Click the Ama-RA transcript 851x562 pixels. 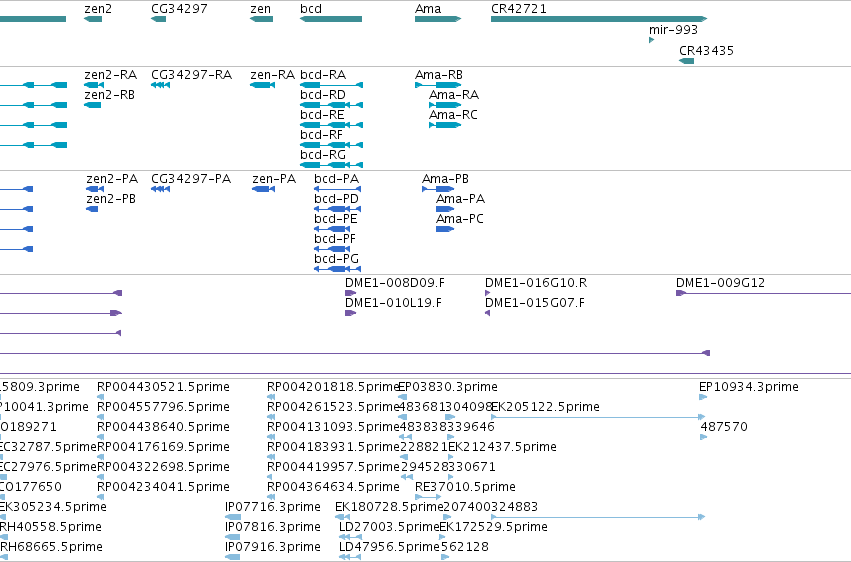(x=445, y=105)
